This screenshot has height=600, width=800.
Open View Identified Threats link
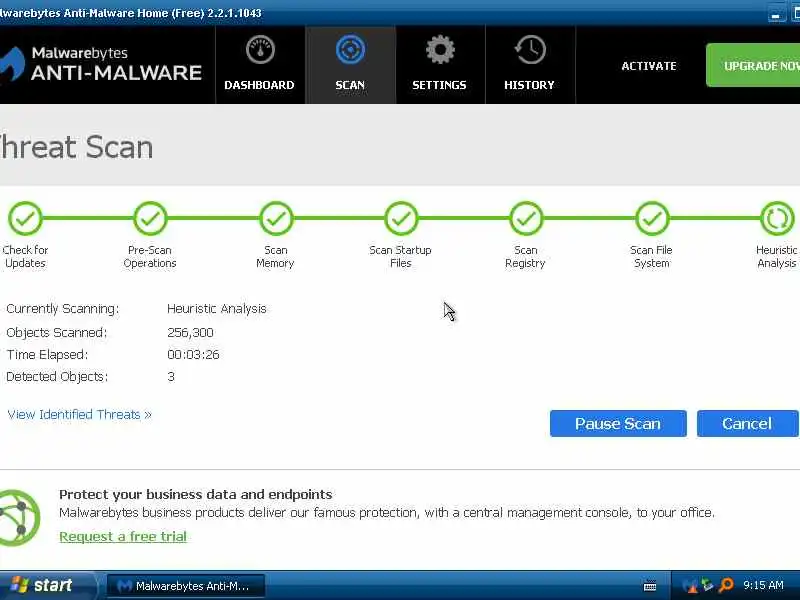[x=80, y=414]
